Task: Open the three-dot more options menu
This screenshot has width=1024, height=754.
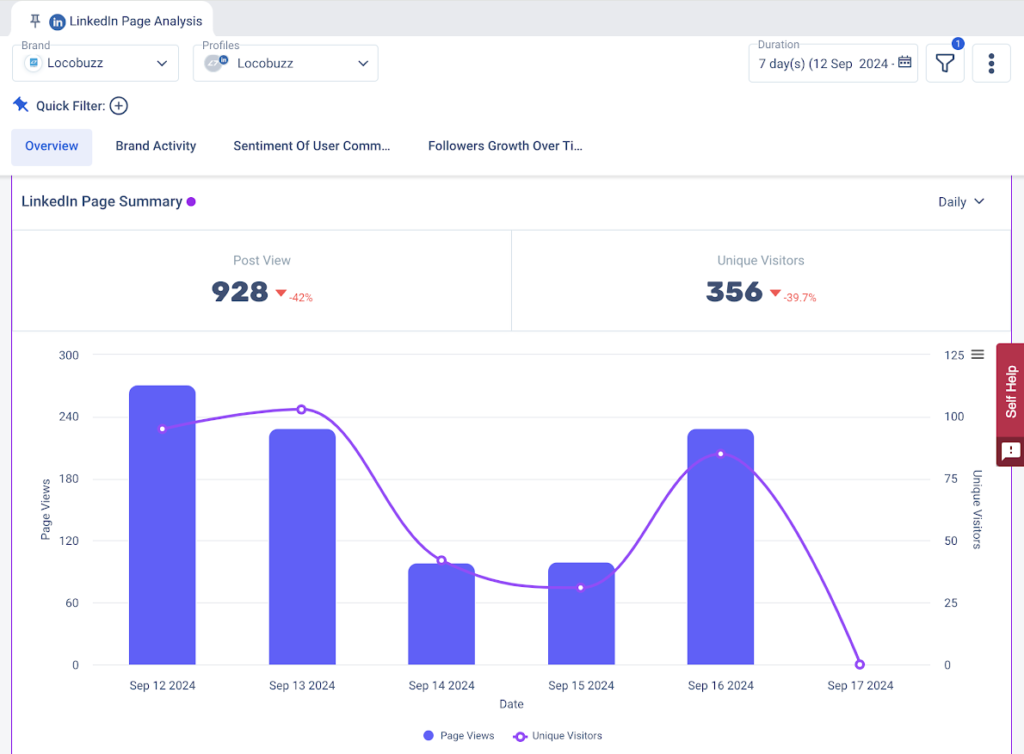Action: click(x=991, y=63)
